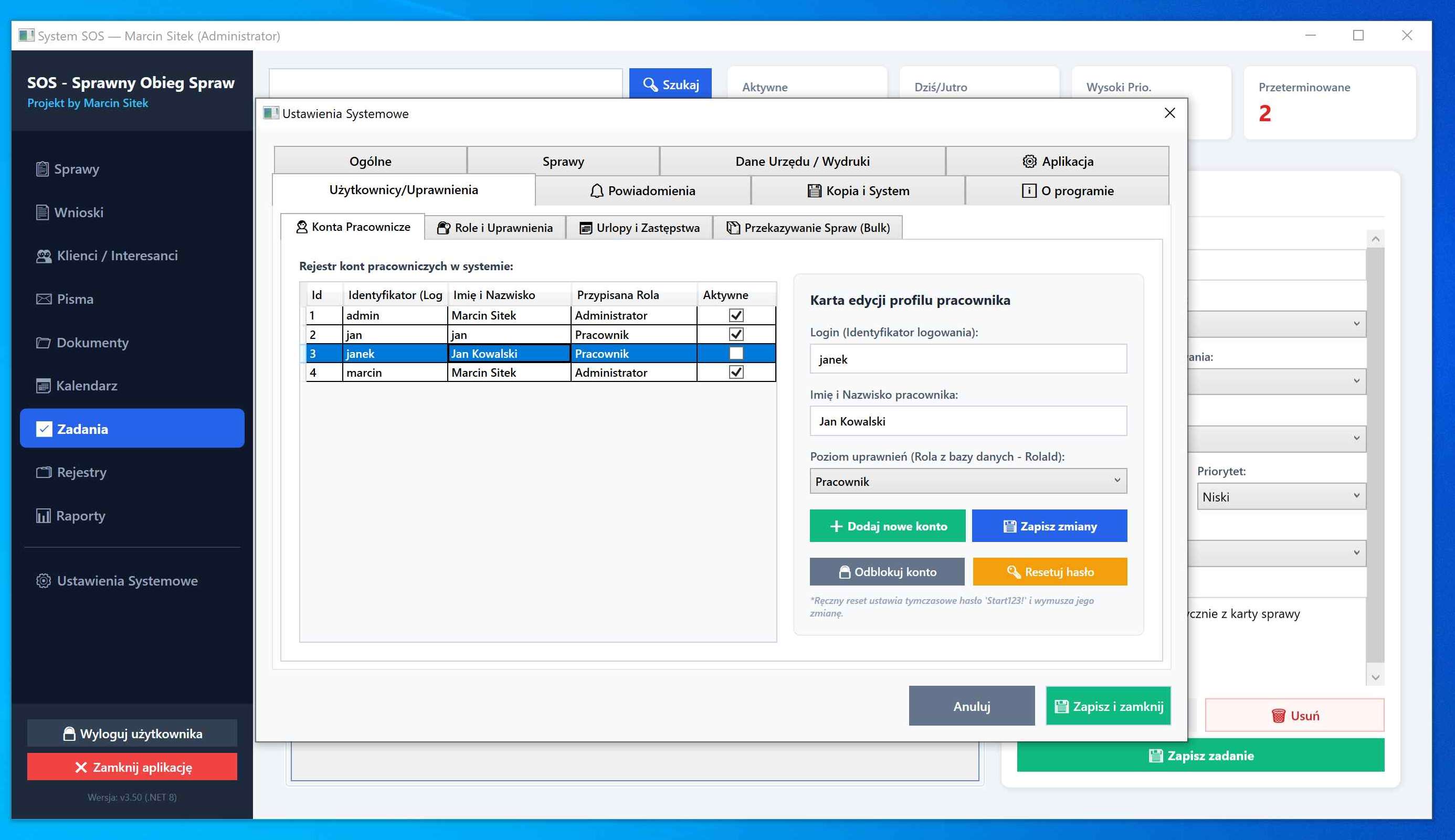Open the Powiadomienia tab
1455x840 pixels.
(643, 190)
